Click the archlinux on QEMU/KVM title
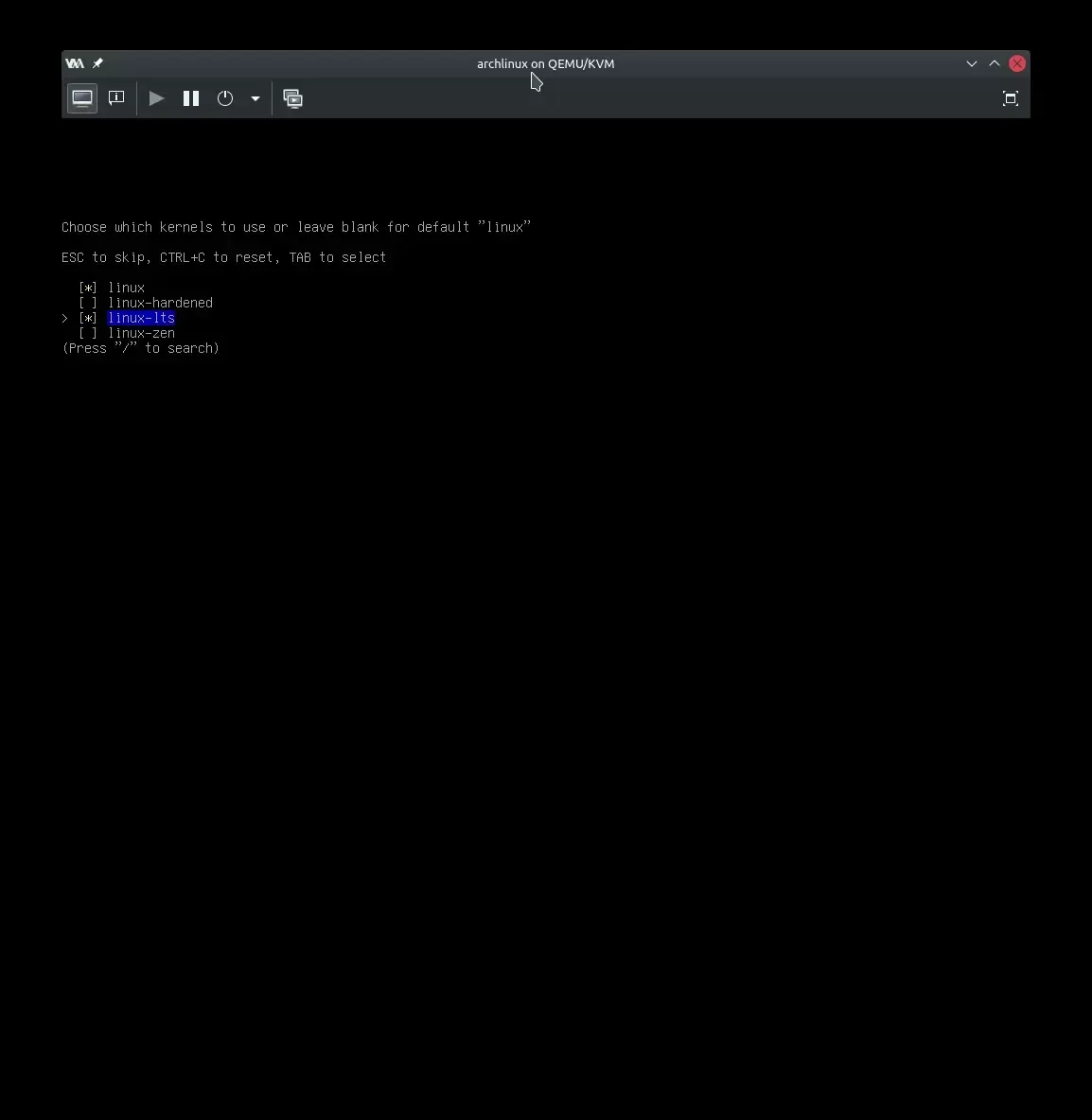The height and width of the screenshot is (1120, 1092). (545, 63)
